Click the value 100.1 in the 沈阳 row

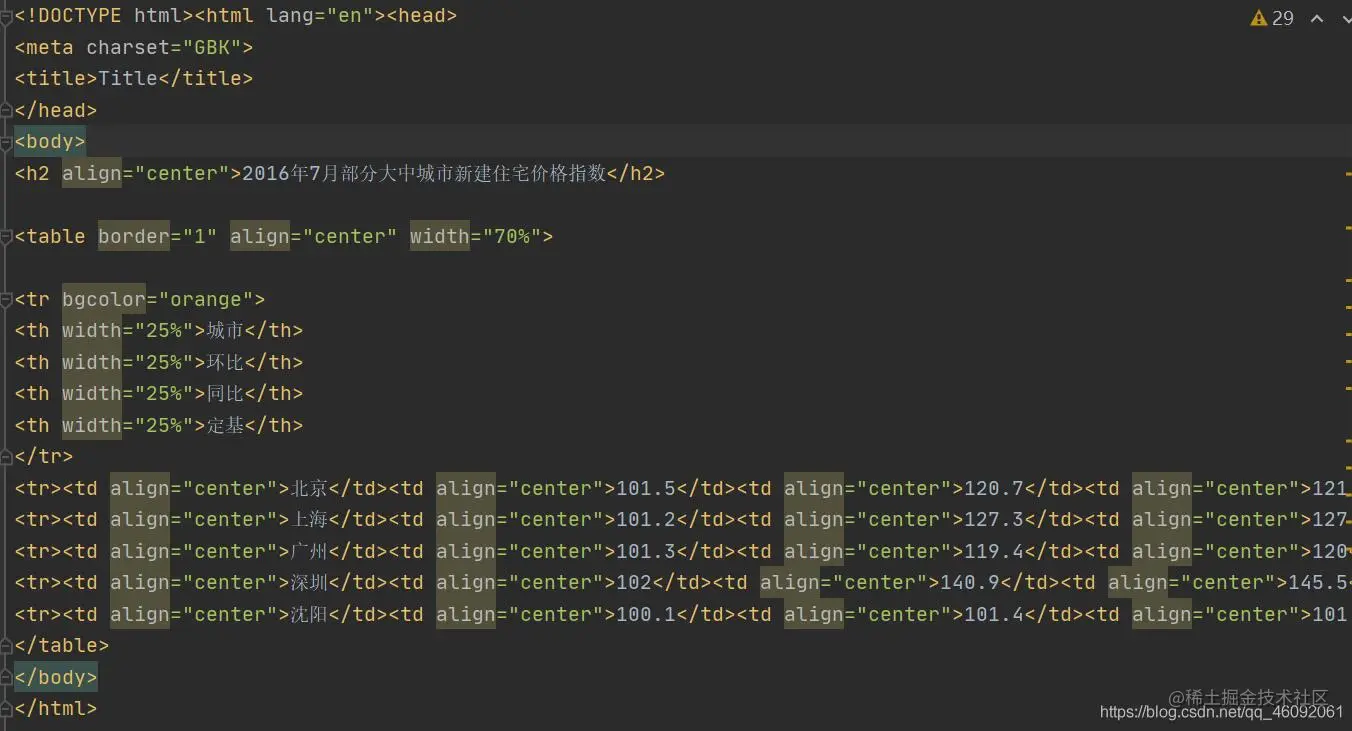[x=646, y=614]
